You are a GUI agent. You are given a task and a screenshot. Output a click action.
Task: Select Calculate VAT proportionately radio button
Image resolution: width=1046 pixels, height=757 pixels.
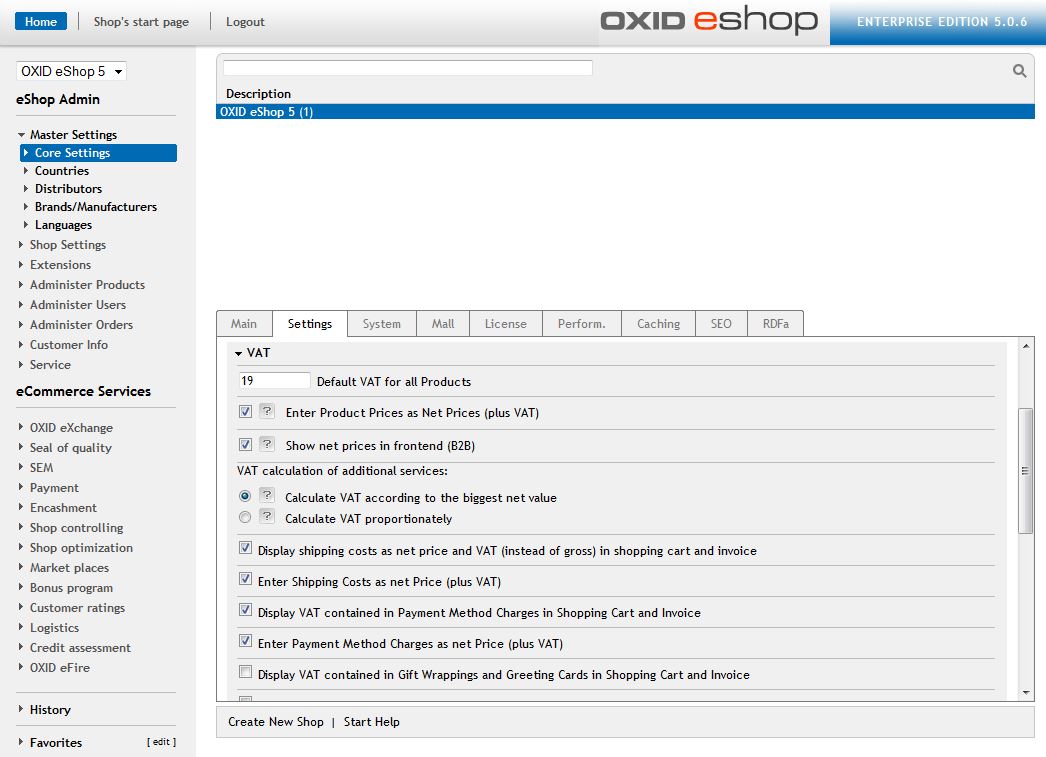point(245,518)
